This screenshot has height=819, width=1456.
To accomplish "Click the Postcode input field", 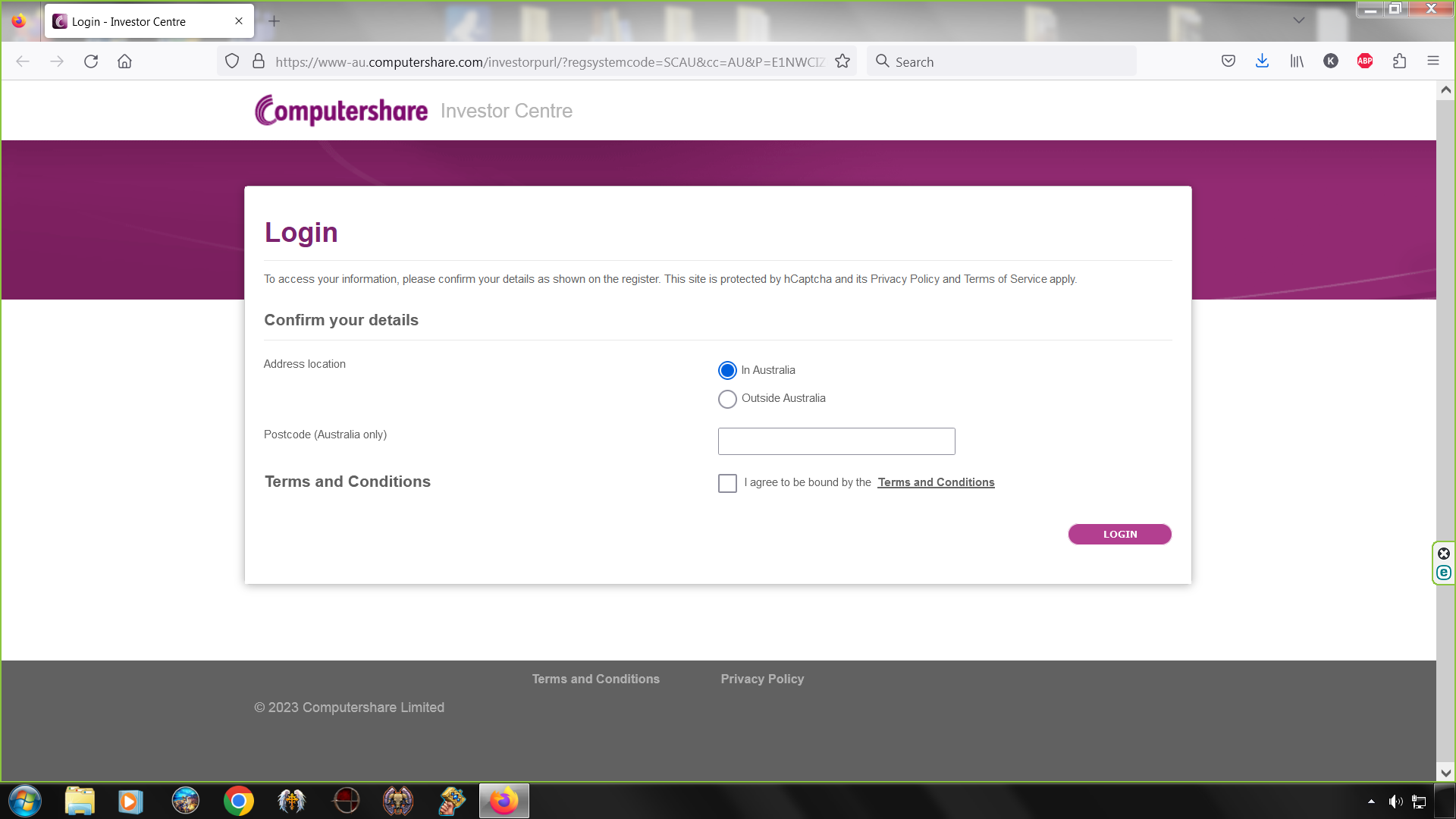I will 836,441.
